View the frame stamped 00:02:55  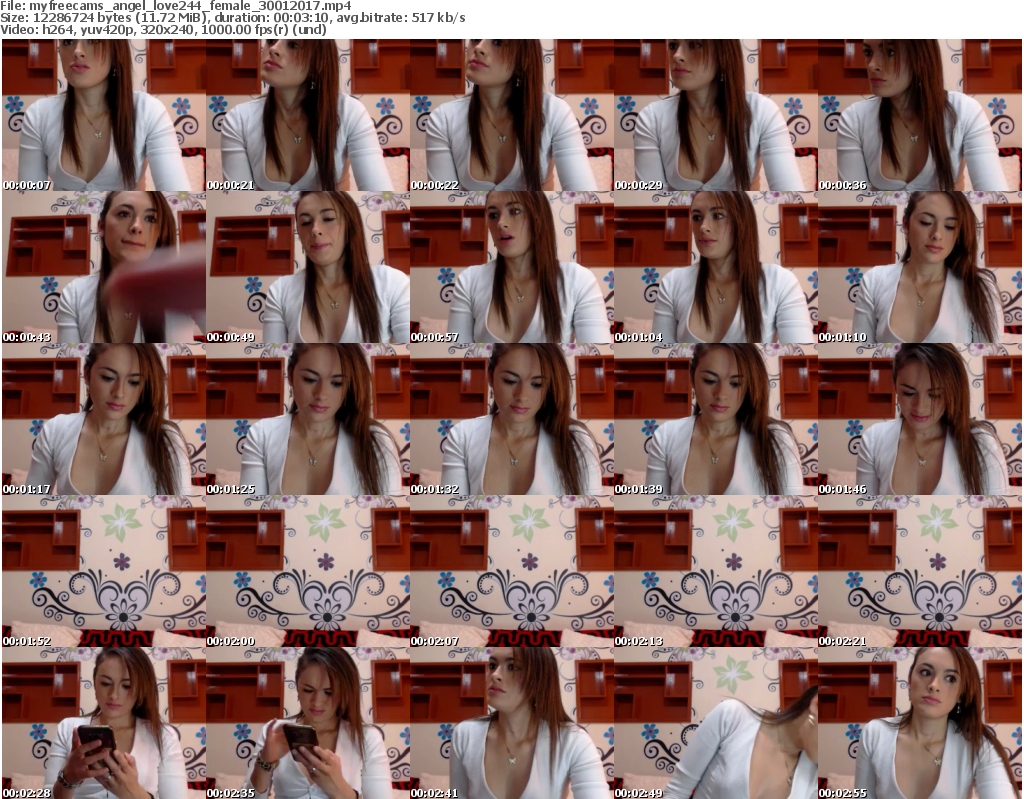click(x=920, y=723)
